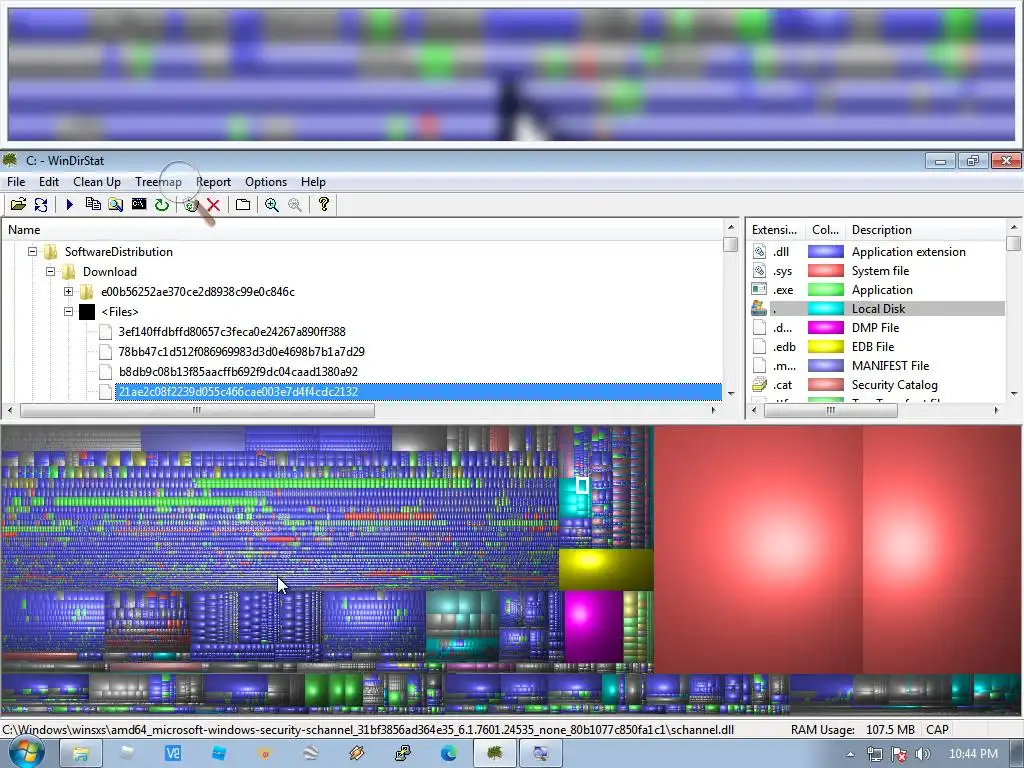This screenshot has height=768, width=1024.
Task: Click Delete to Recycle Bin icon
Action: [x=191, y=204]
